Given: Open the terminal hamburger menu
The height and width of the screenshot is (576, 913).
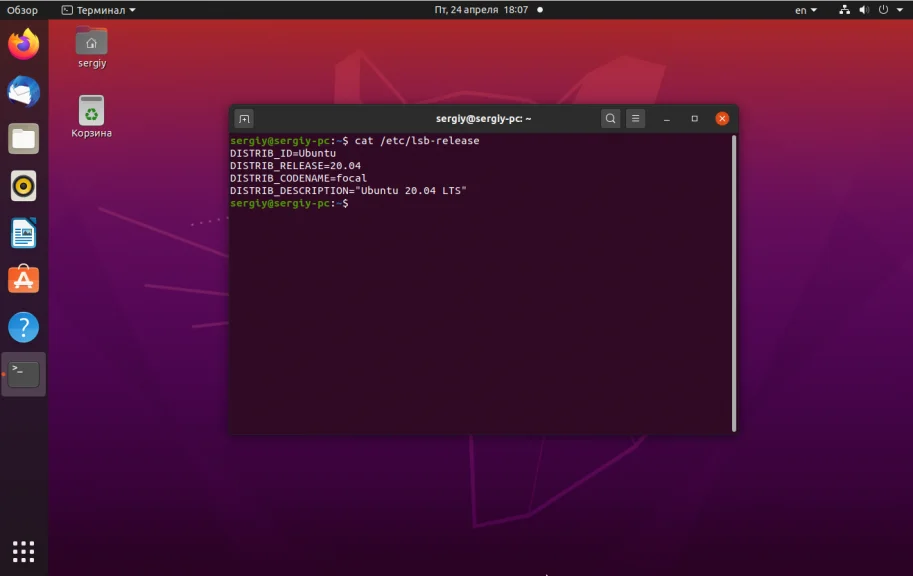Looking at the screenshot, I should 635,119.
